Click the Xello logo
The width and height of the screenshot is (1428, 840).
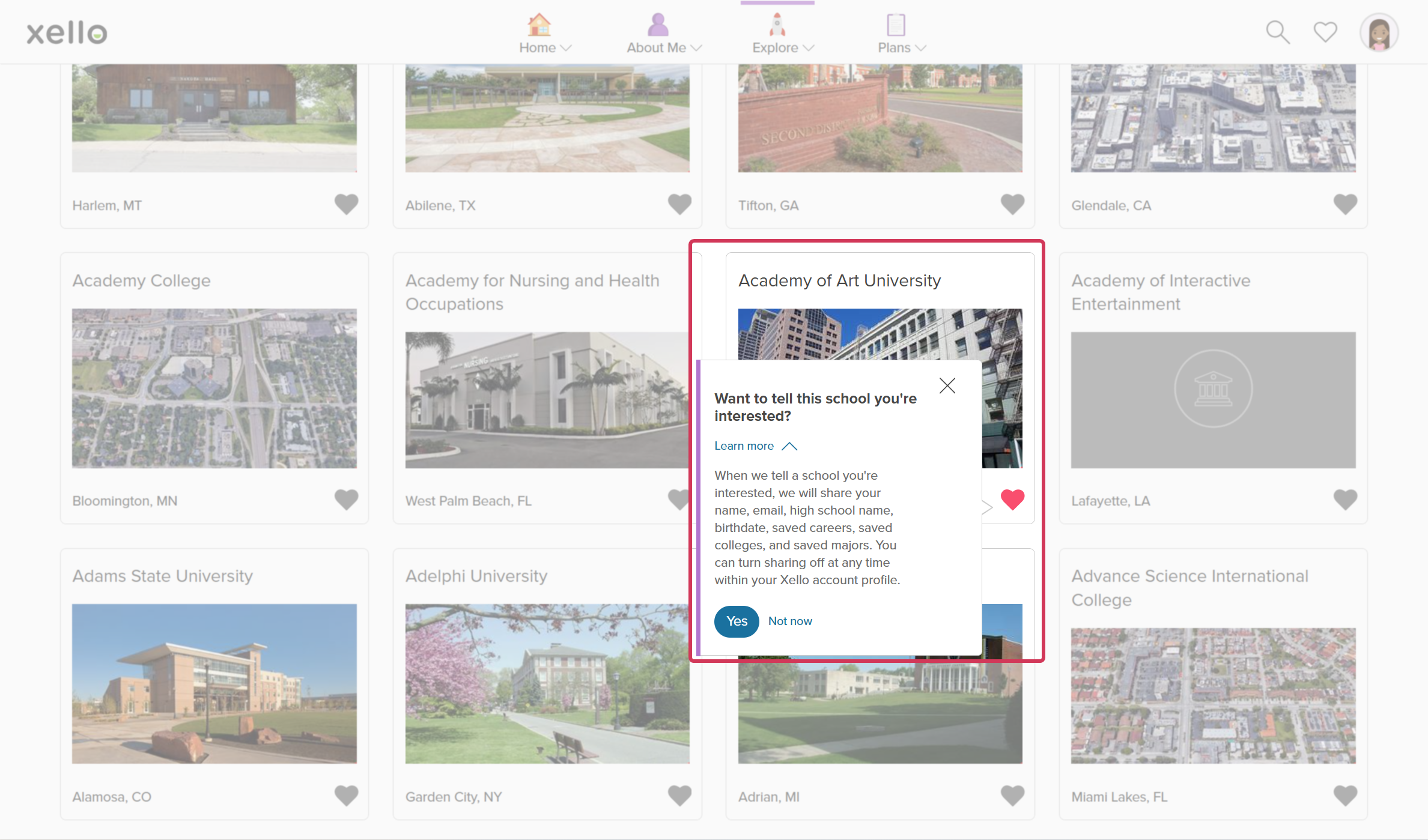[66, 32]
